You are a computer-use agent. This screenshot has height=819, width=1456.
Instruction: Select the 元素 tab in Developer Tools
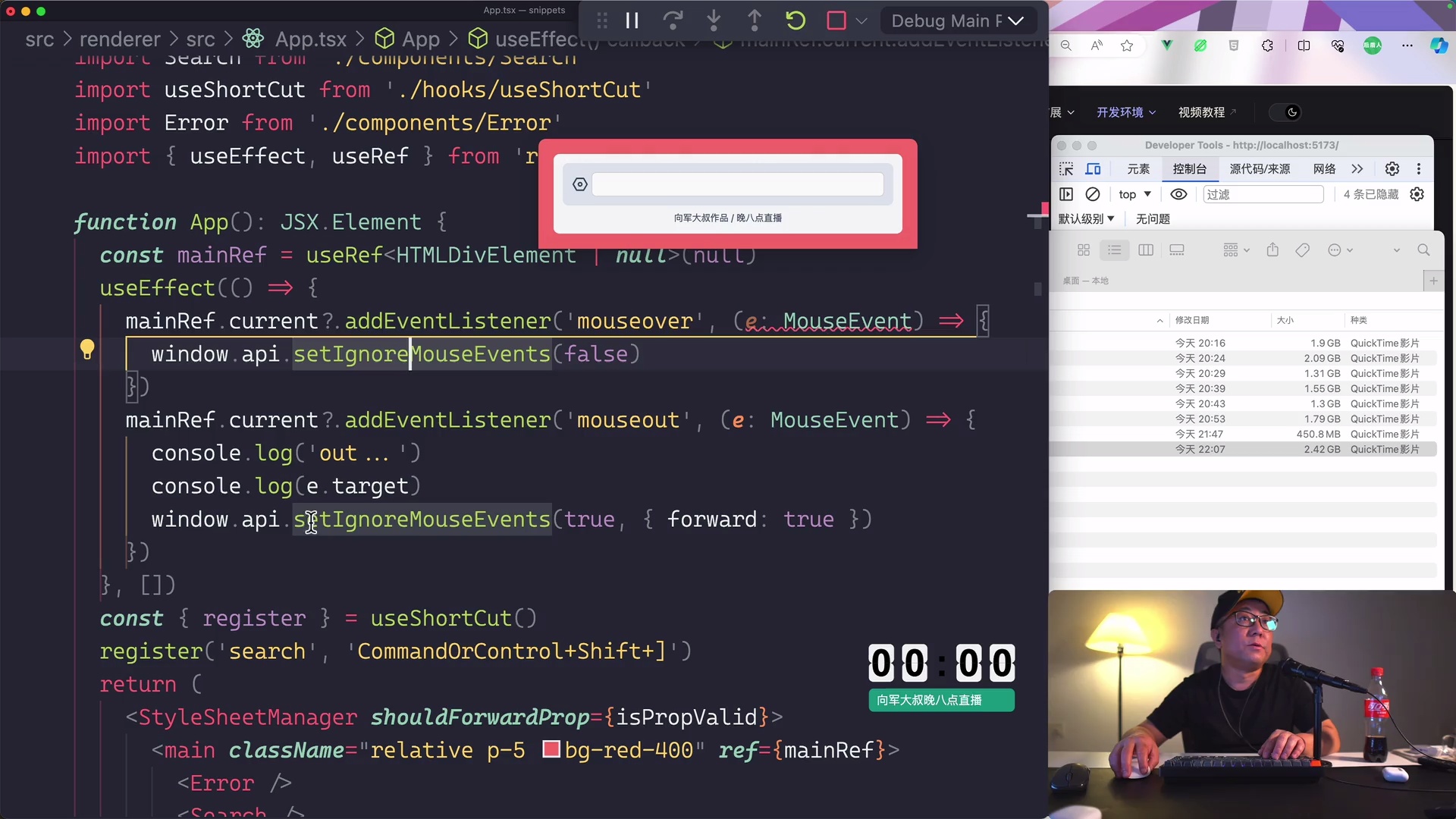1138,169
